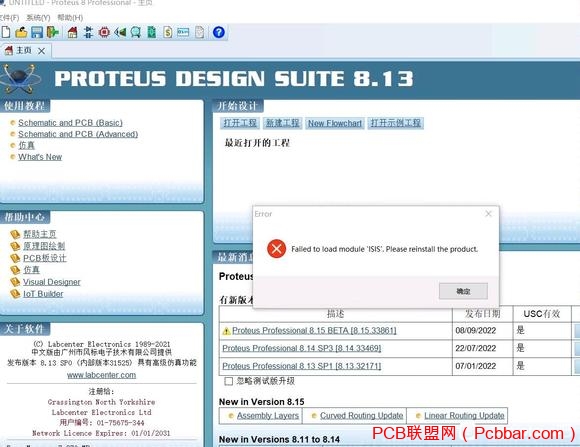Open a project via the folder icon
The height and width of the screenshot is (447, 580).
click(x=21, y=32)
